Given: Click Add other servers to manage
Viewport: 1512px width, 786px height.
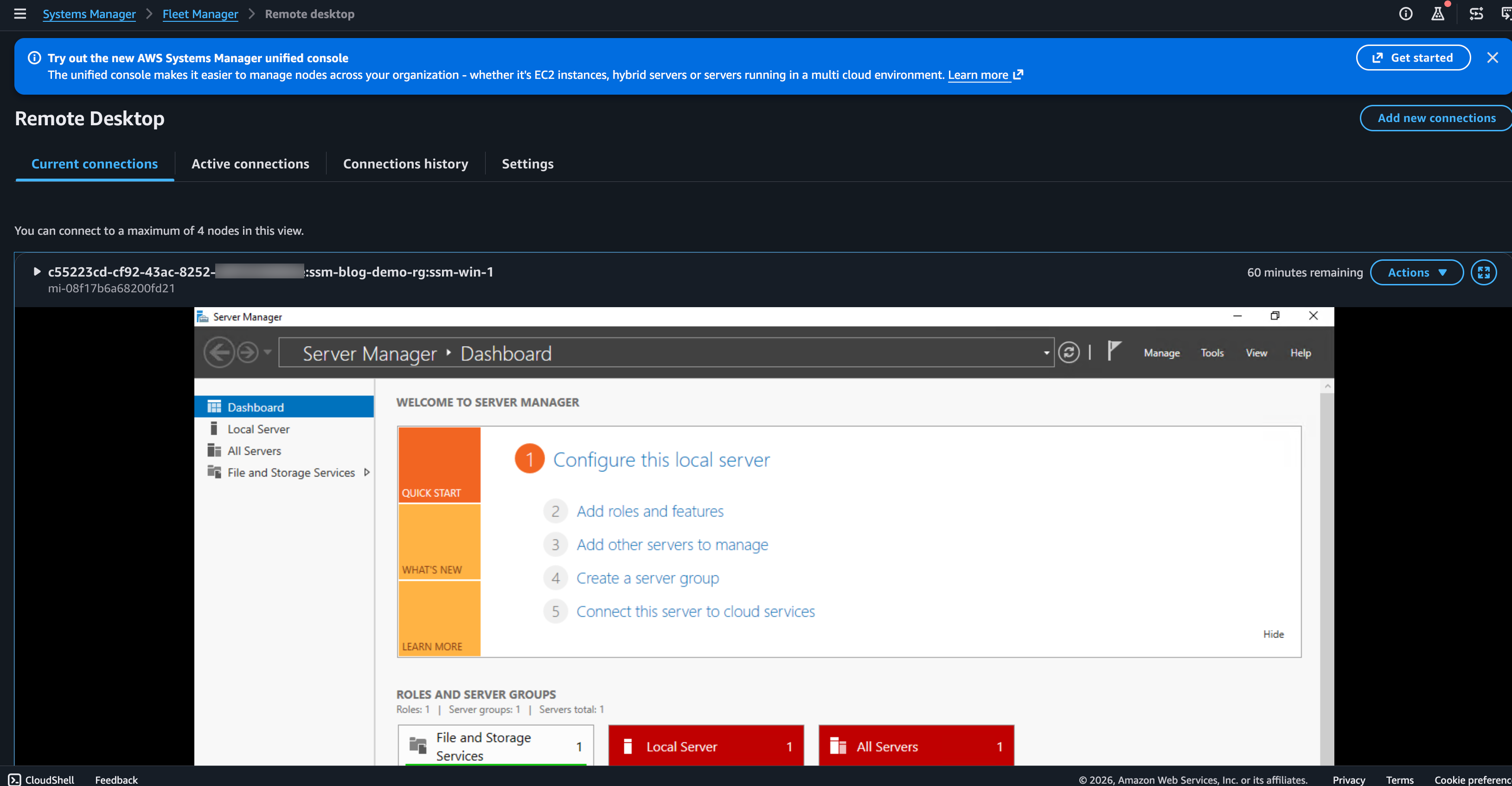Looking at the screenshot, I should (672, 544).
